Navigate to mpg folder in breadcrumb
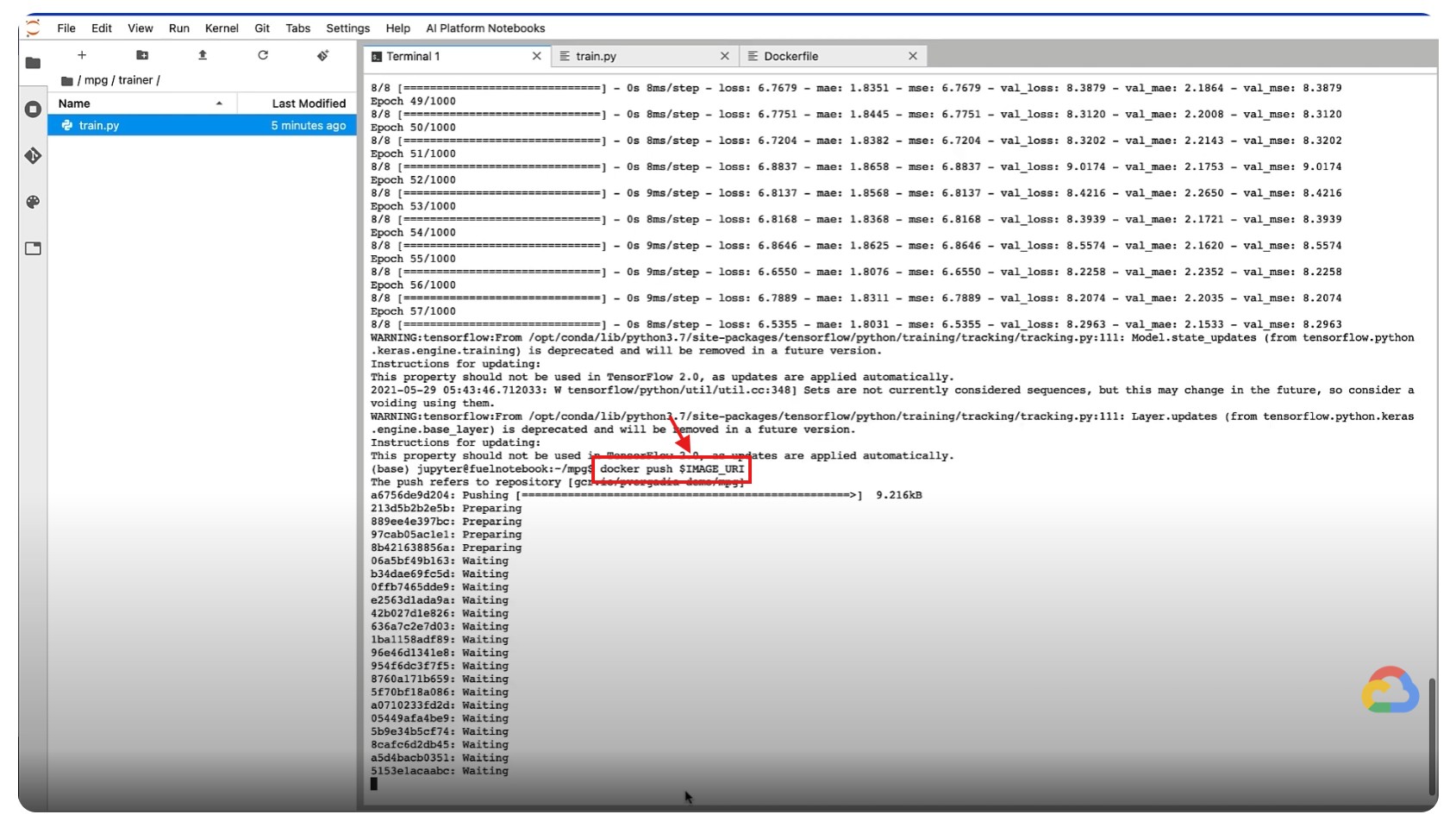 (96, 80)
